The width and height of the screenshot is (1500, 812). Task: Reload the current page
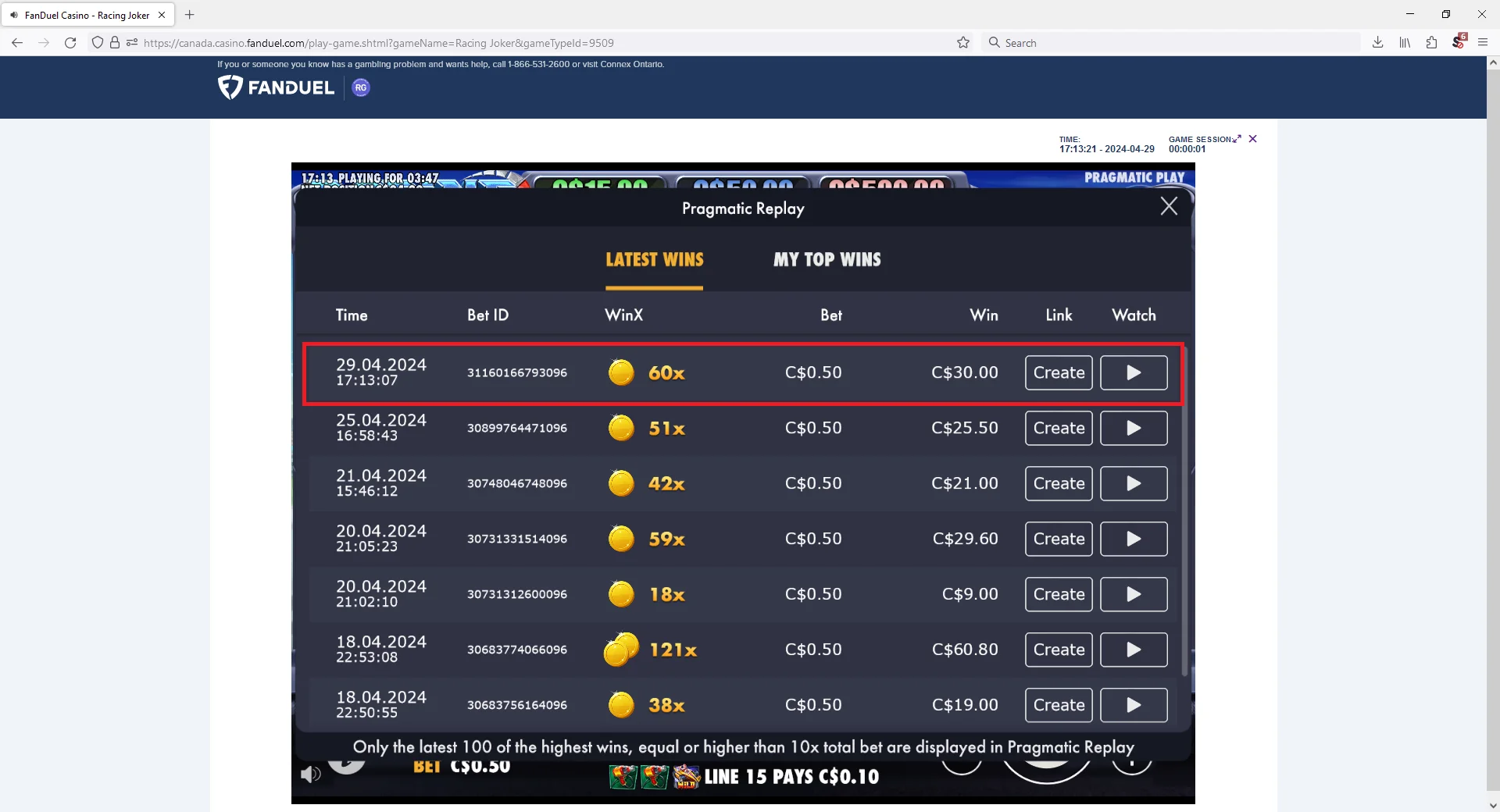click(x=70, y=43)
